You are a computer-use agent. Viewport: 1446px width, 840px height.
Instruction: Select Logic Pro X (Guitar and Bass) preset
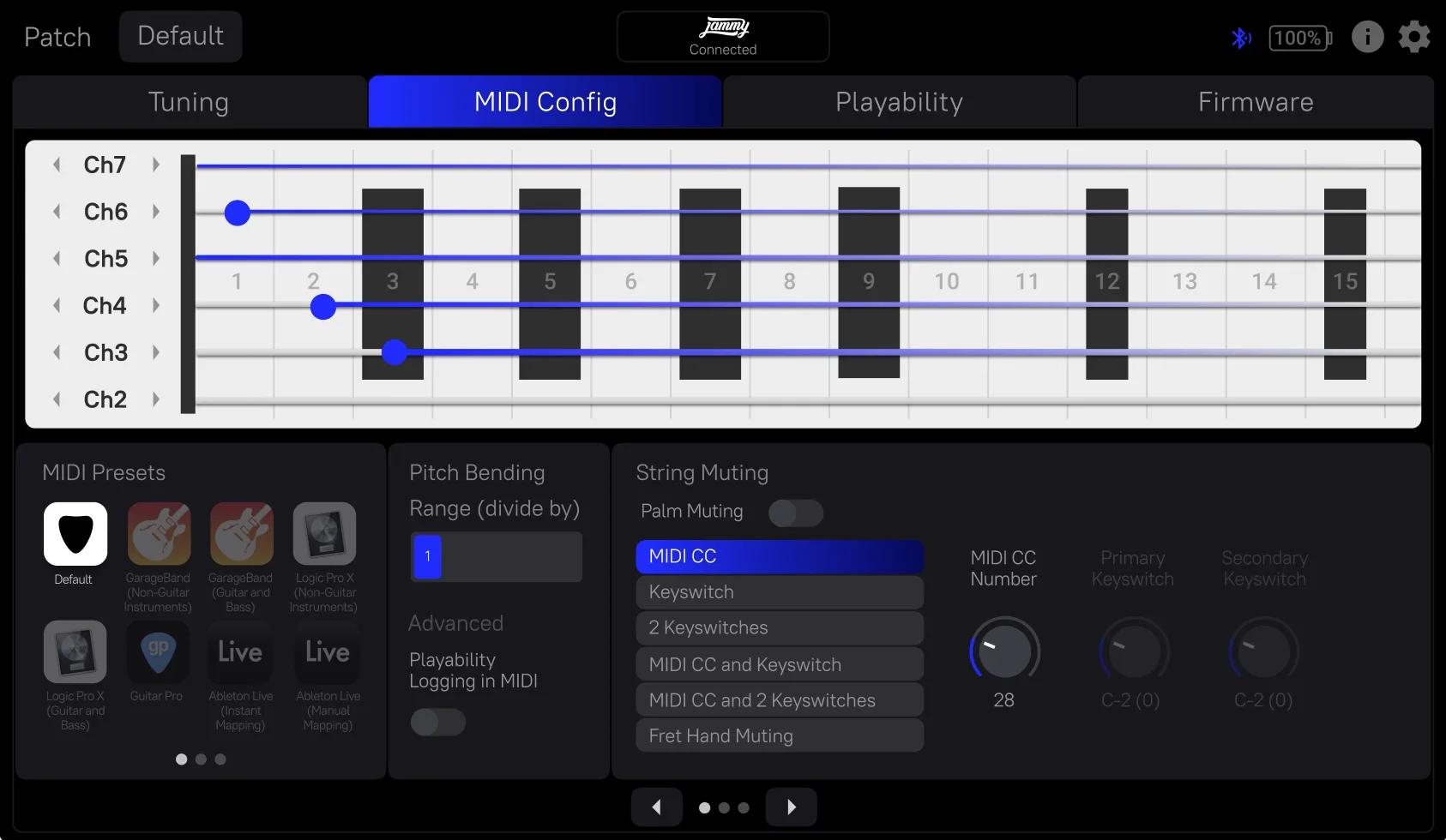75,652
